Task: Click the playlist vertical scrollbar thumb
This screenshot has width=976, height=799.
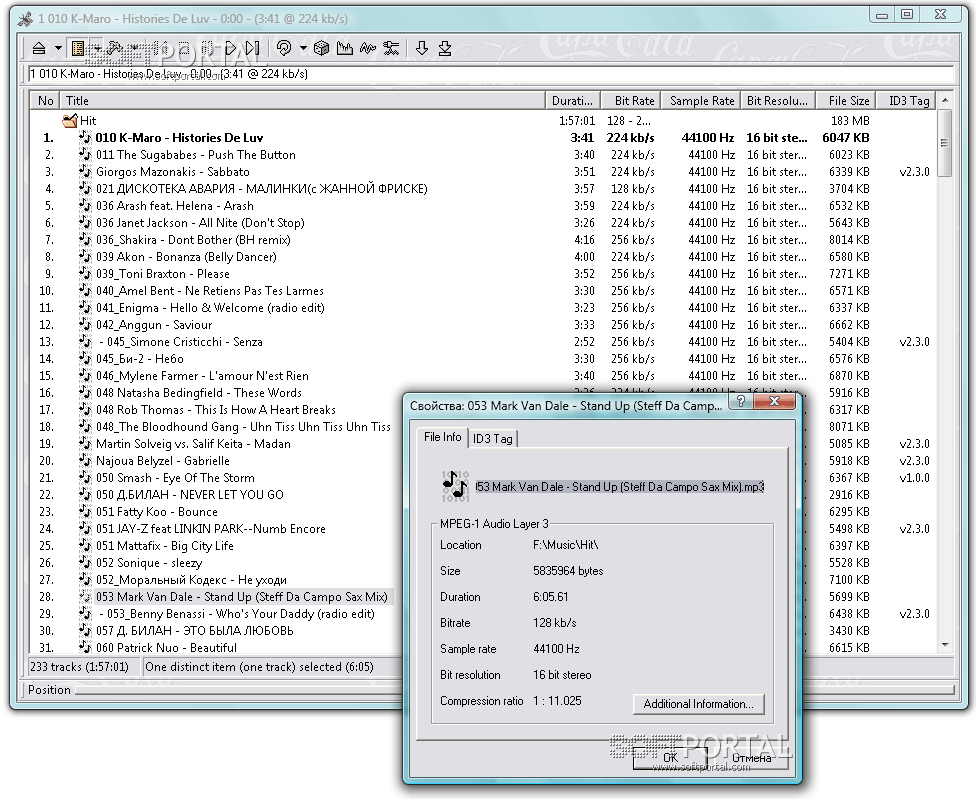Action: pyautogui.click(x=945, y=143)
